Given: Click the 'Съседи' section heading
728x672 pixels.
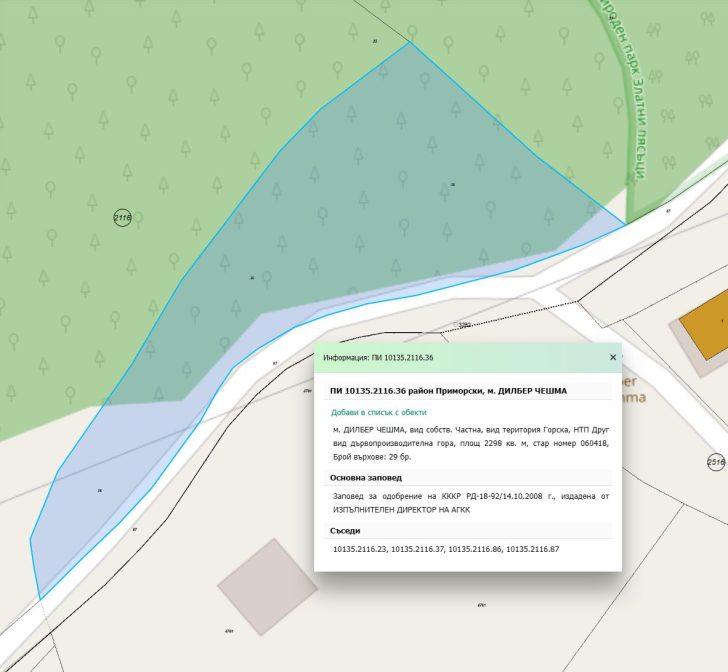Looking at the screenshot, I should pyautogui.click(x=345, y=531).
